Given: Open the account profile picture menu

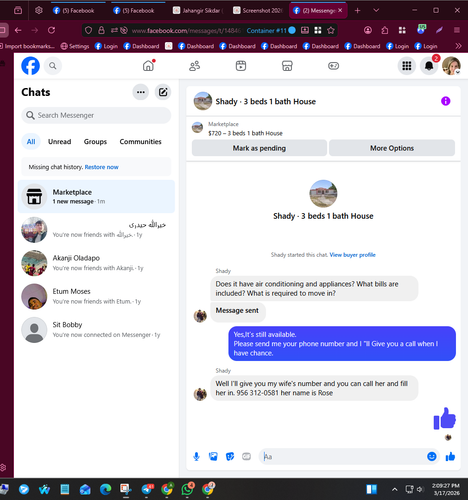Looking at the screenshot, I should [451, 66].
